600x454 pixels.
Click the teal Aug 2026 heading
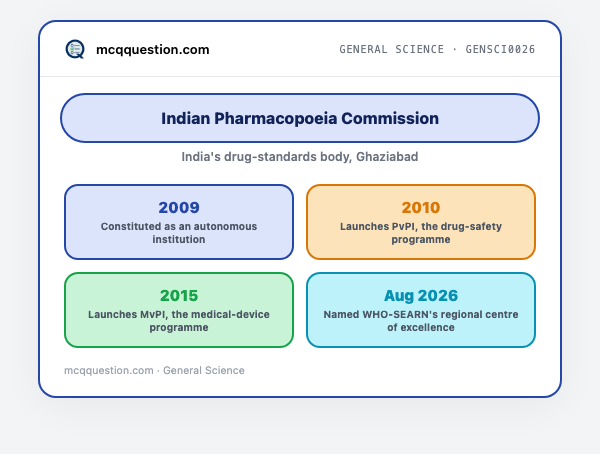click(421, 296)
